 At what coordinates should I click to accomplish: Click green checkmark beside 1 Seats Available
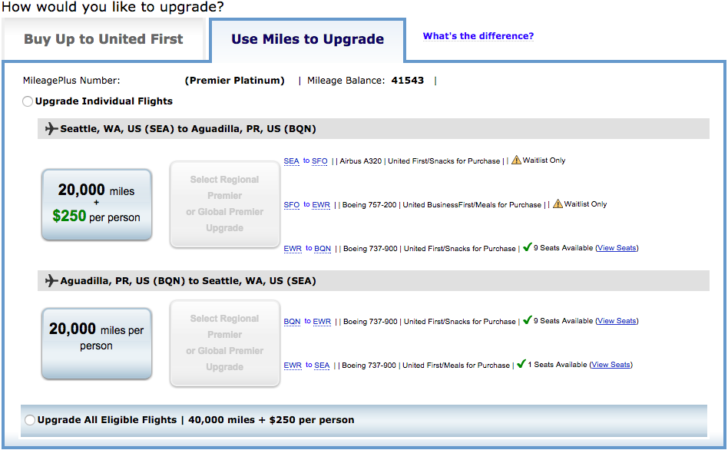click(x=521, y=364)
